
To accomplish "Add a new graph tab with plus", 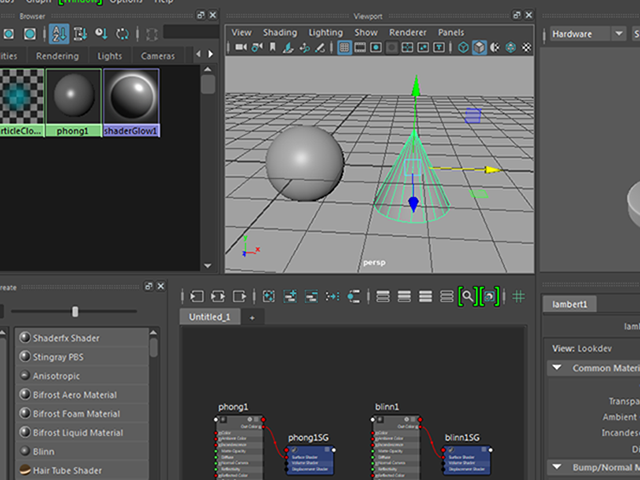I will pyautogui.click(x=252, y=318).
